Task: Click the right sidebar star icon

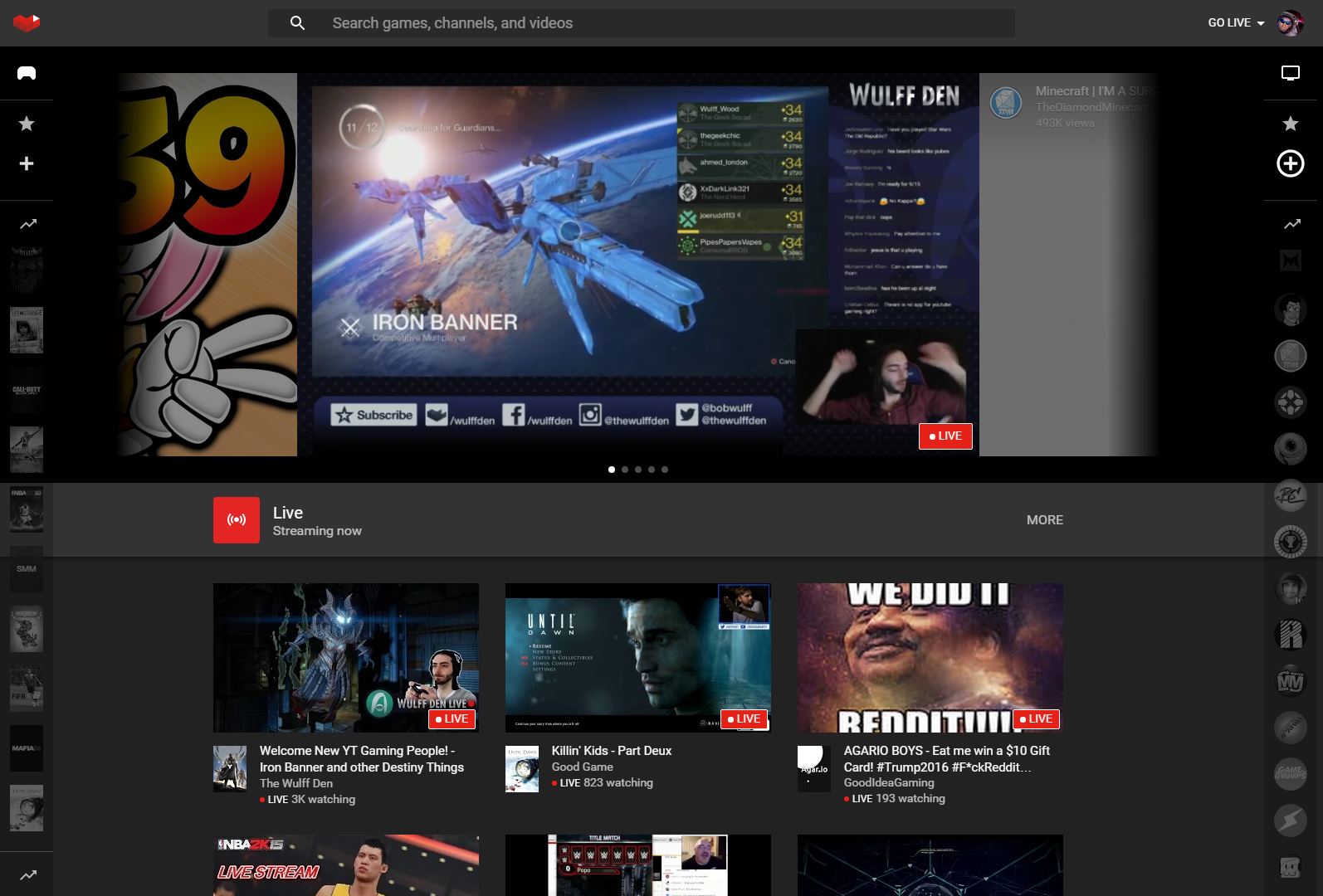Action: (1290, 124)
